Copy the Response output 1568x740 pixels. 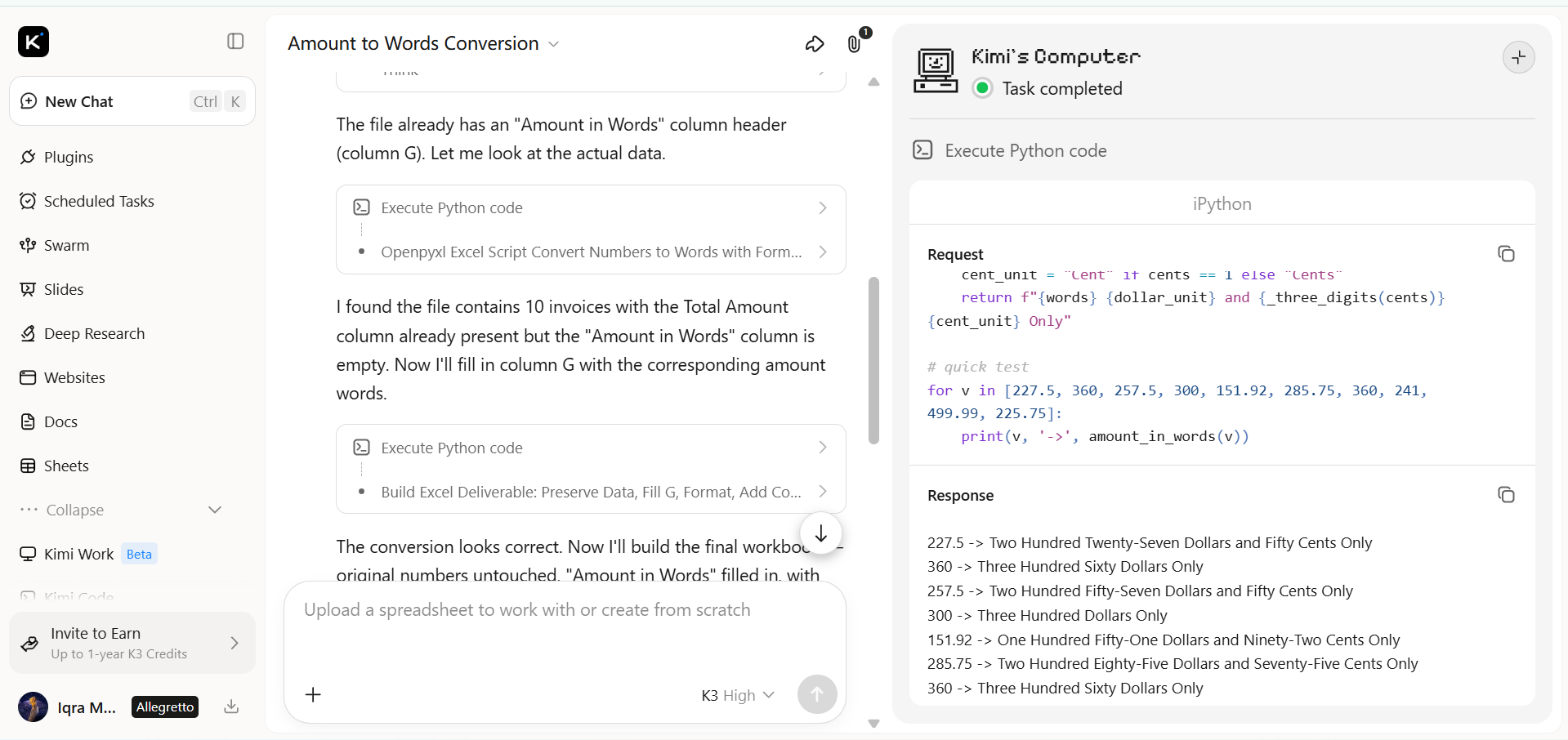[x=1506, y=495]
